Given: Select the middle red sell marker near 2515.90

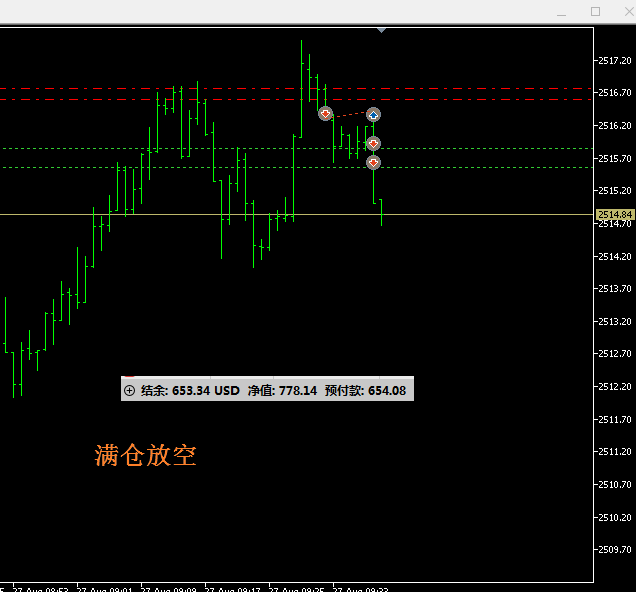Looking at the screenshot, I should click(x=373, y=144).
